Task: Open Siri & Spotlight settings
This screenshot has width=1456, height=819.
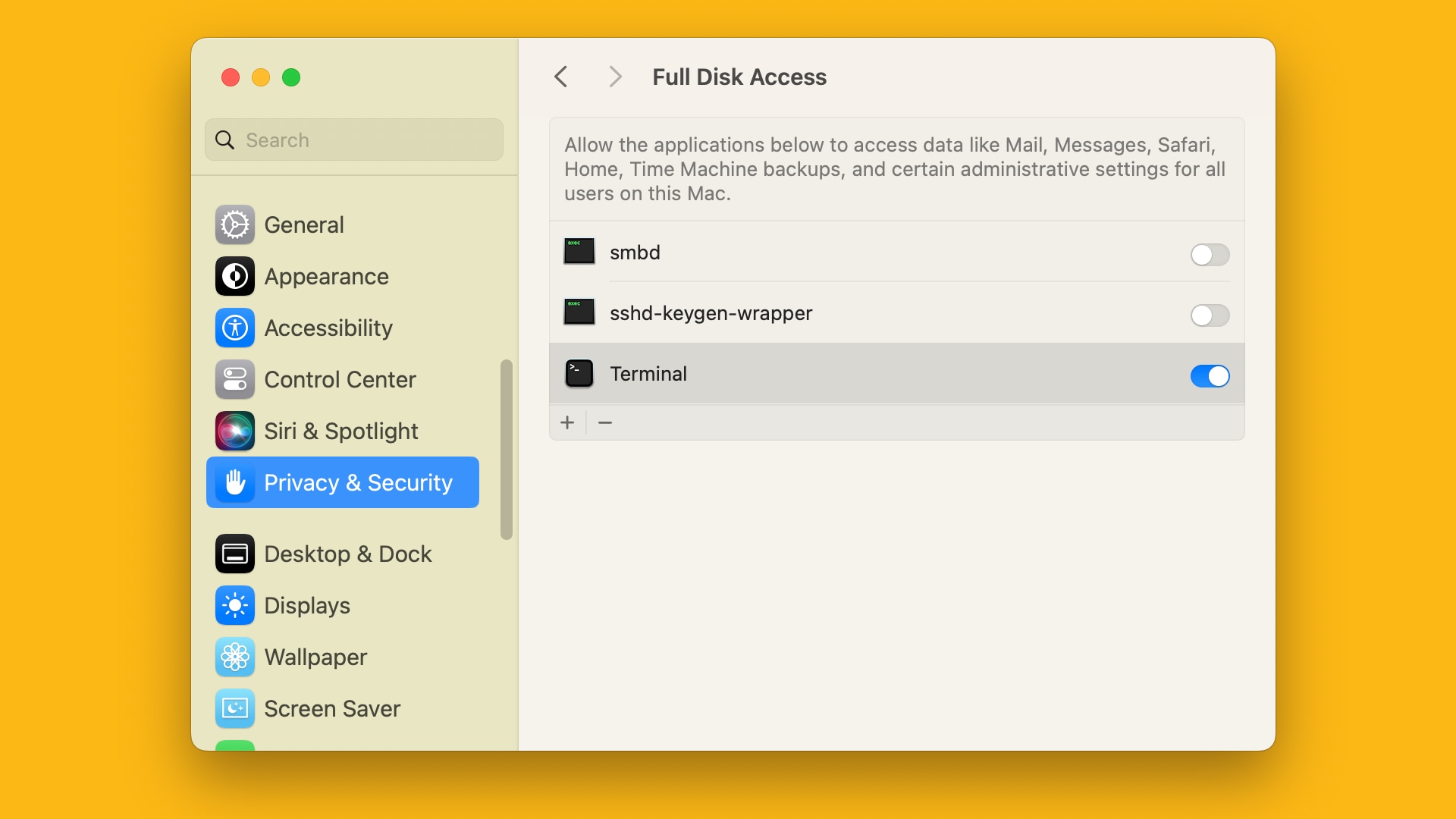Action: (x=343, y=431)
